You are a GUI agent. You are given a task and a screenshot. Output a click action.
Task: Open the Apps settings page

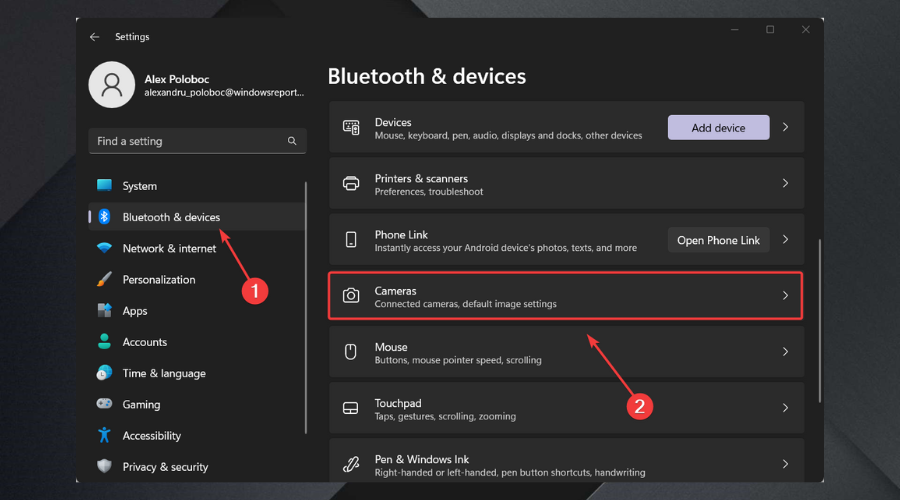pos(197,310)
